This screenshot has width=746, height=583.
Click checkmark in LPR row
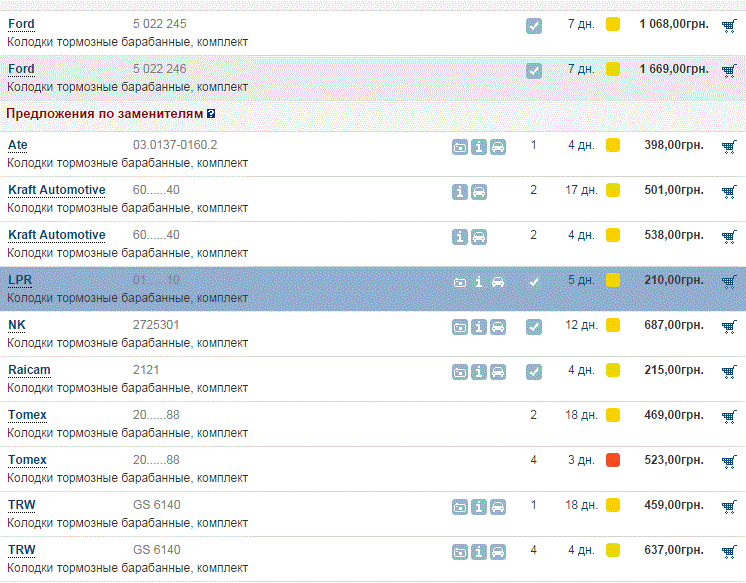tap(534, 282)
